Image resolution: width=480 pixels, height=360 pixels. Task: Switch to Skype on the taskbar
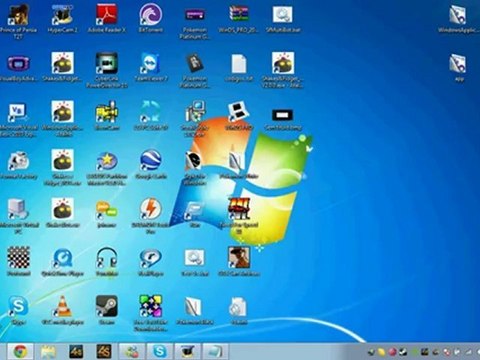click(x=160, y=352)
